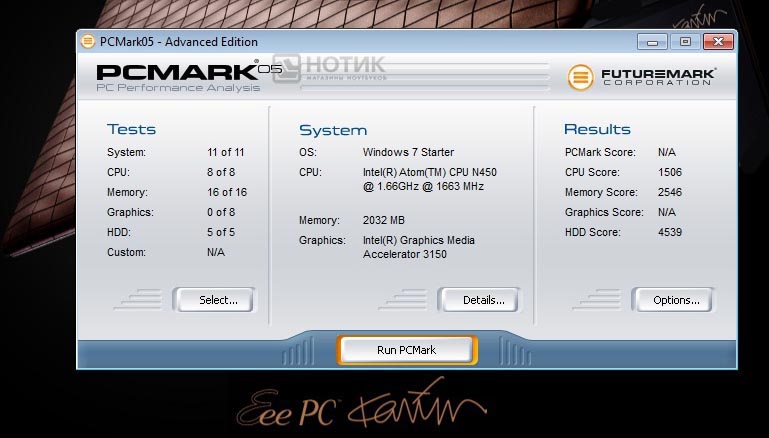Screen dimensions: 769x438
Task: Click the Custom tests N/A value
Action: pyautogui.click(x=216, y=252)
